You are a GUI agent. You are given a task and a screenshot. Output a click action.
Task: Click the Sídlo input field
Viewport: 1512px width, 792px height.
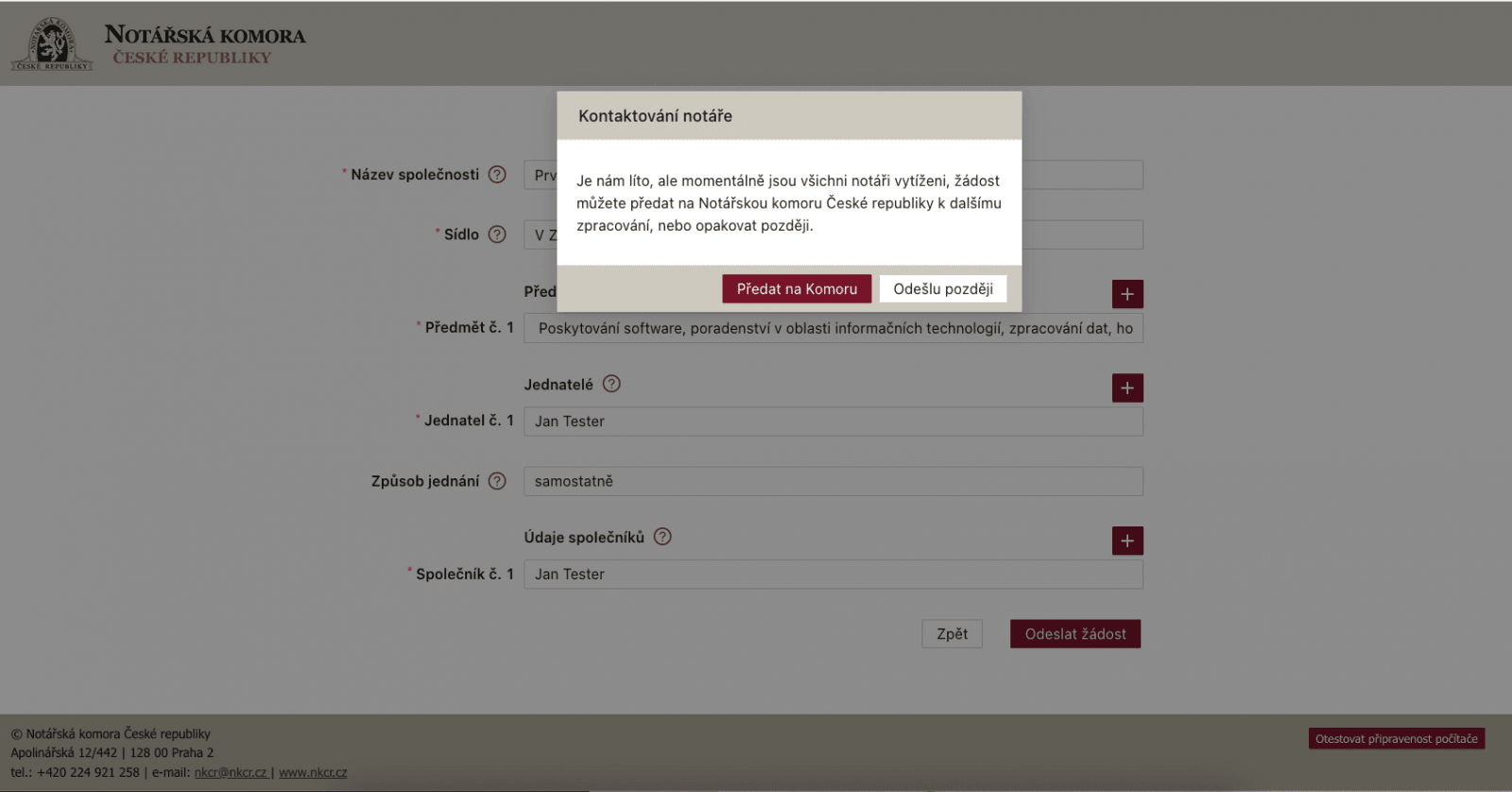[833, 234]
